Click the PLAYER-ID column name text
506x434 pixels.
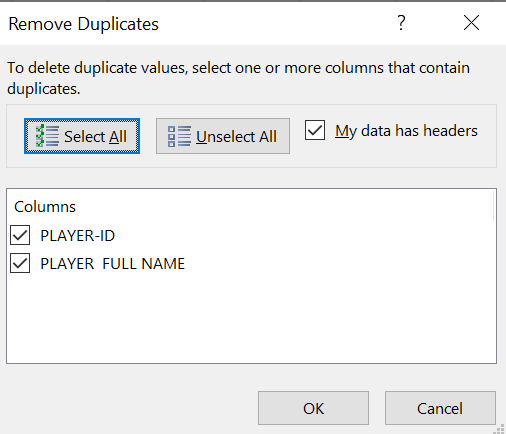(x=78, y=236)
